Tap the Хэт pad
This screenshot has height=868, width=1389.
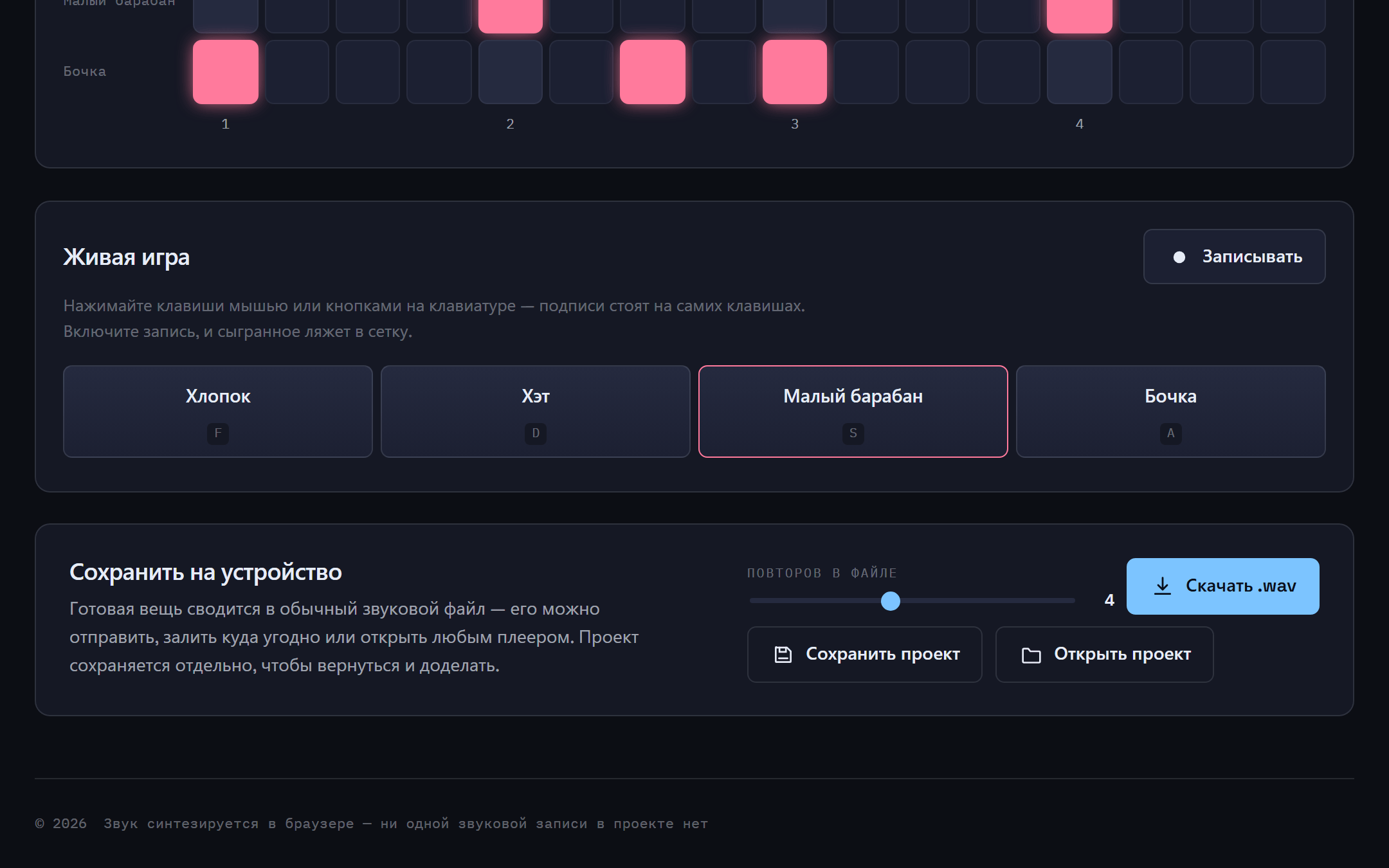536,411
